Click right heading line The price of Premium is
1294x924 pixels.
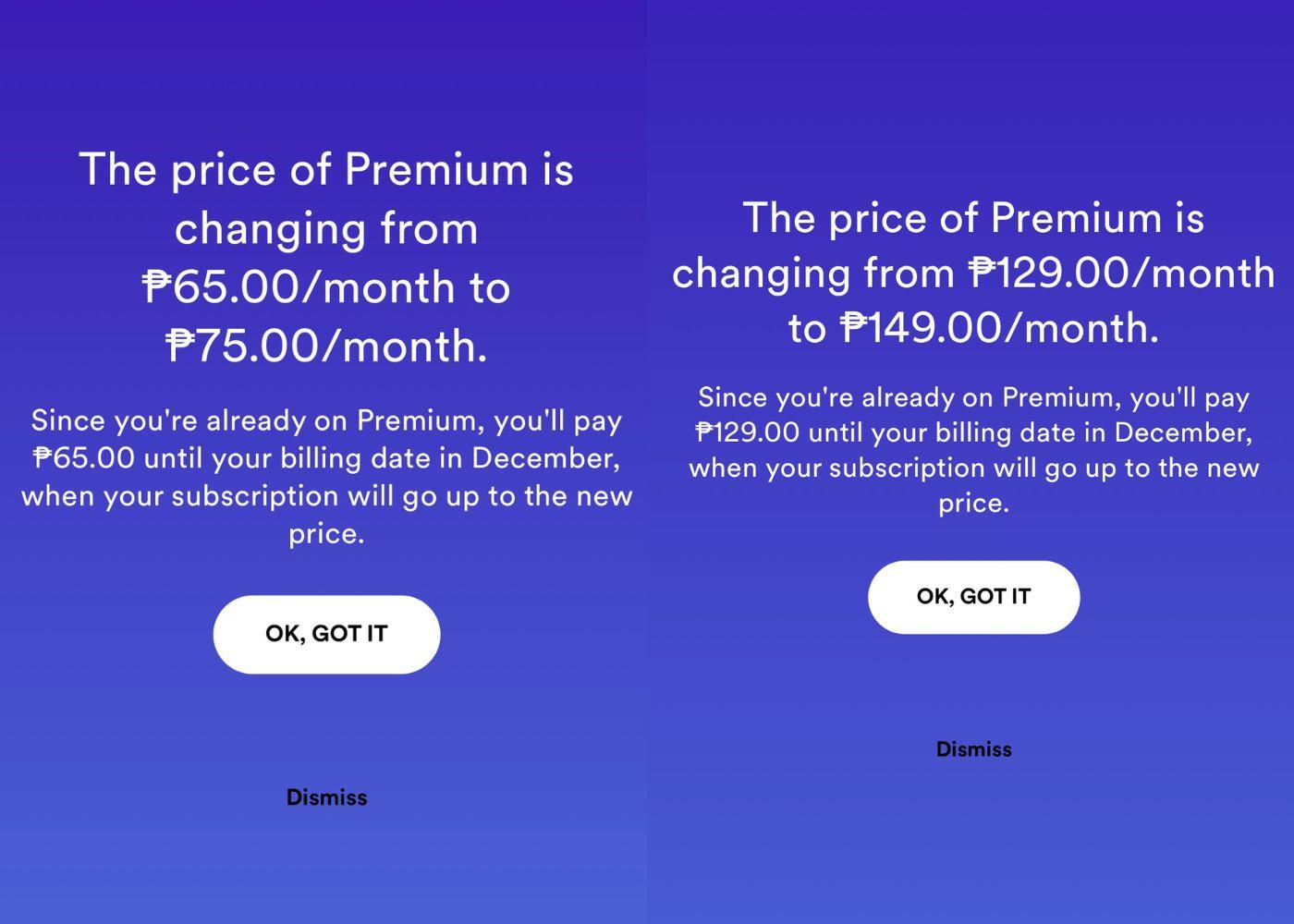pyautogui.click(x=973, y=218)
